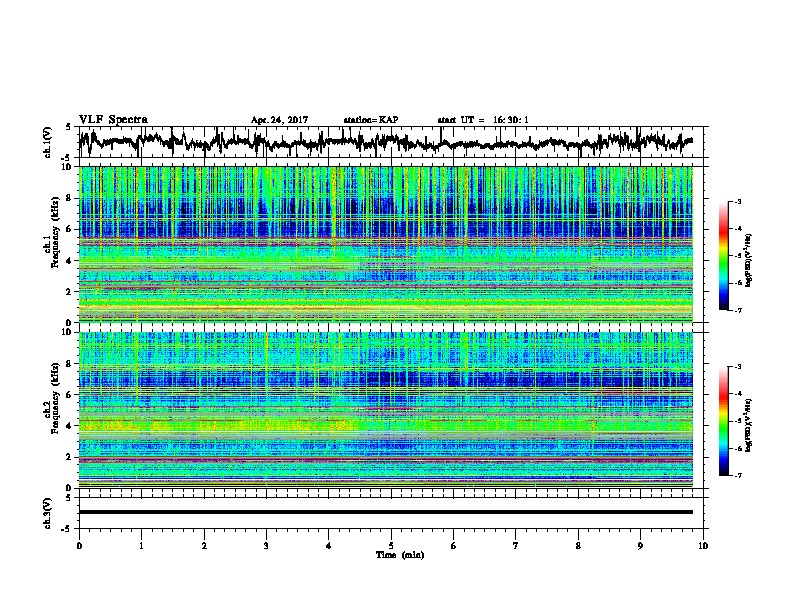792x612 pixels.
Task: Click the "start UT = 16:30:1" header text
Action: click(483, 120)
